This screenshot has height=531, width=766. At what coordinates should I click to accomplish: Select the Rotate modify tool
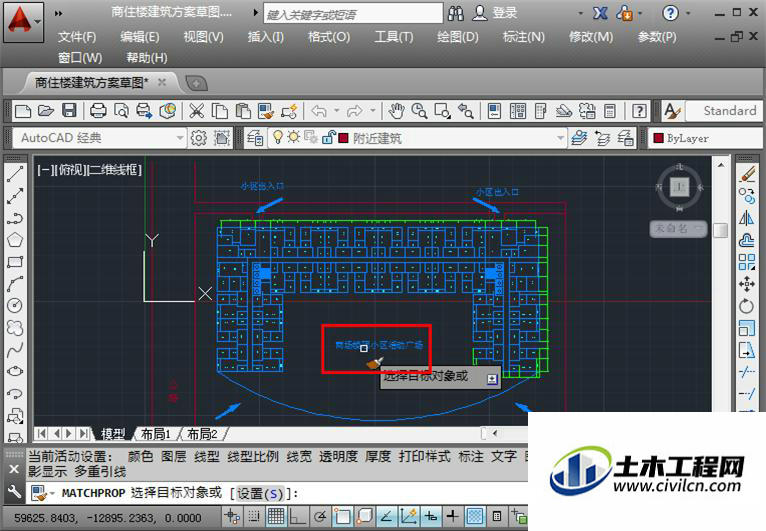(x=747, y=306)
